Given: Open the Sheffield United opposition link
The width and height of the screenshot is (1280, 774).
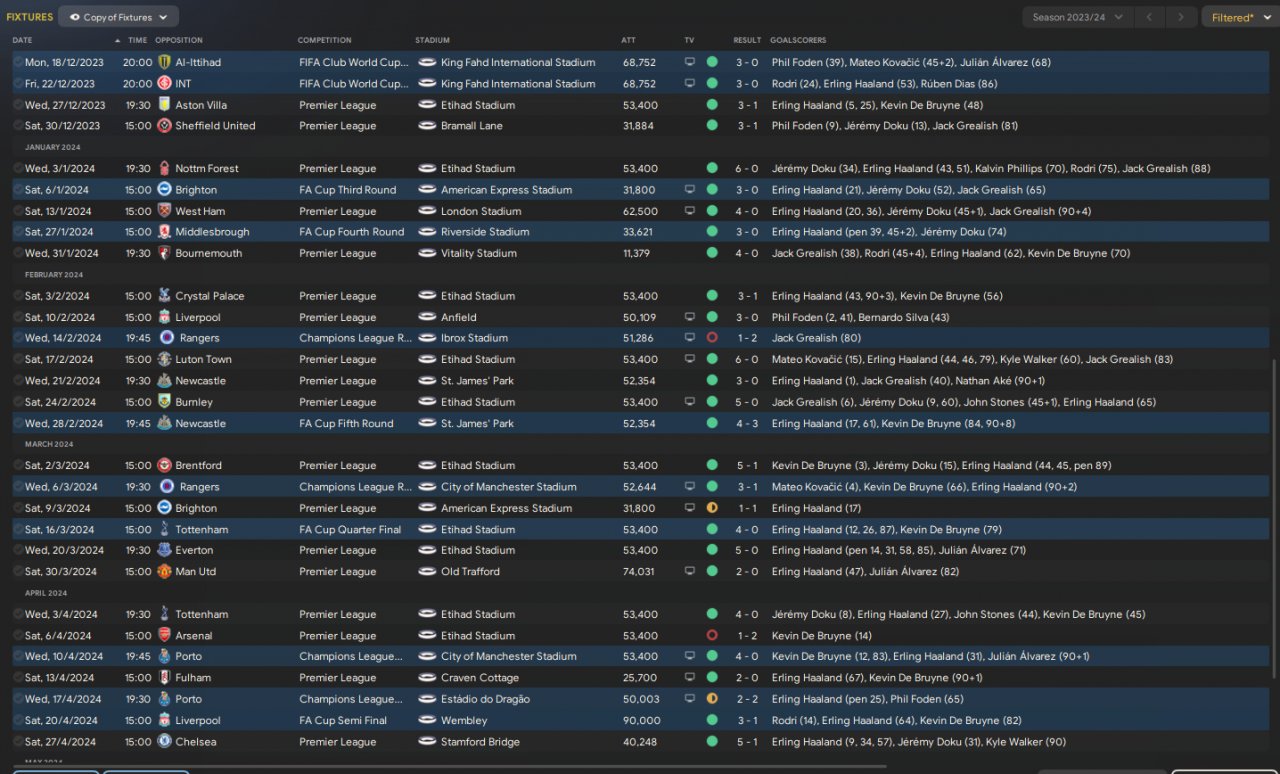Looking at the screenshot, I should tap(215, 126).
